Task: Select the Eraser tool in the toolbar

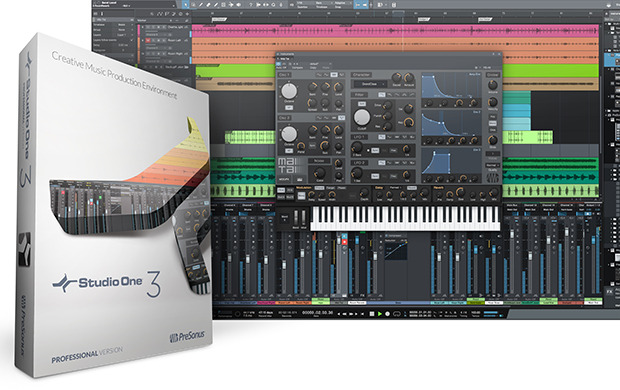Action: [208, 5]
